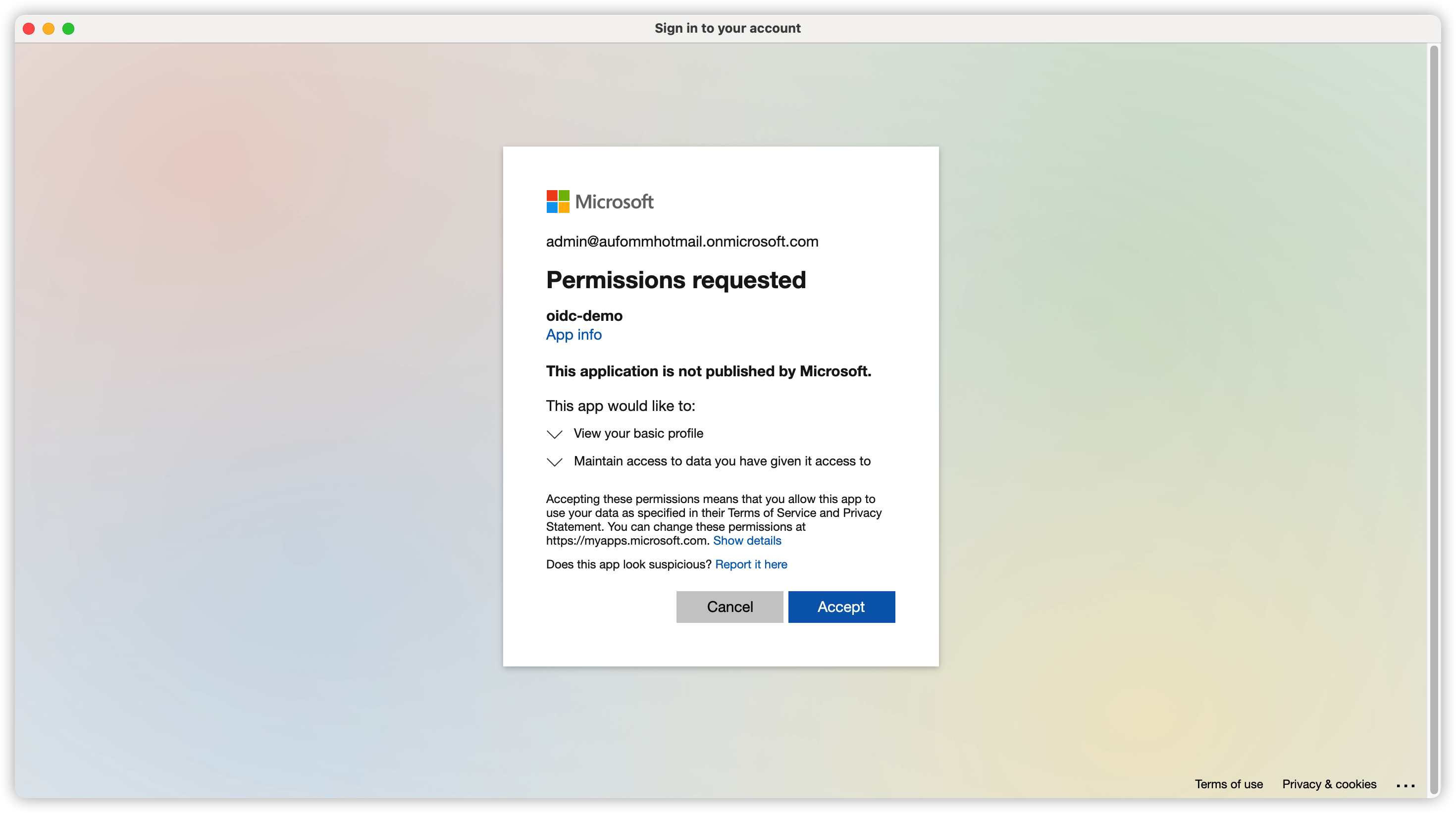1456x813 pixels.
Task: Open the Terms of use footer link
Action: click(1228, 784)
